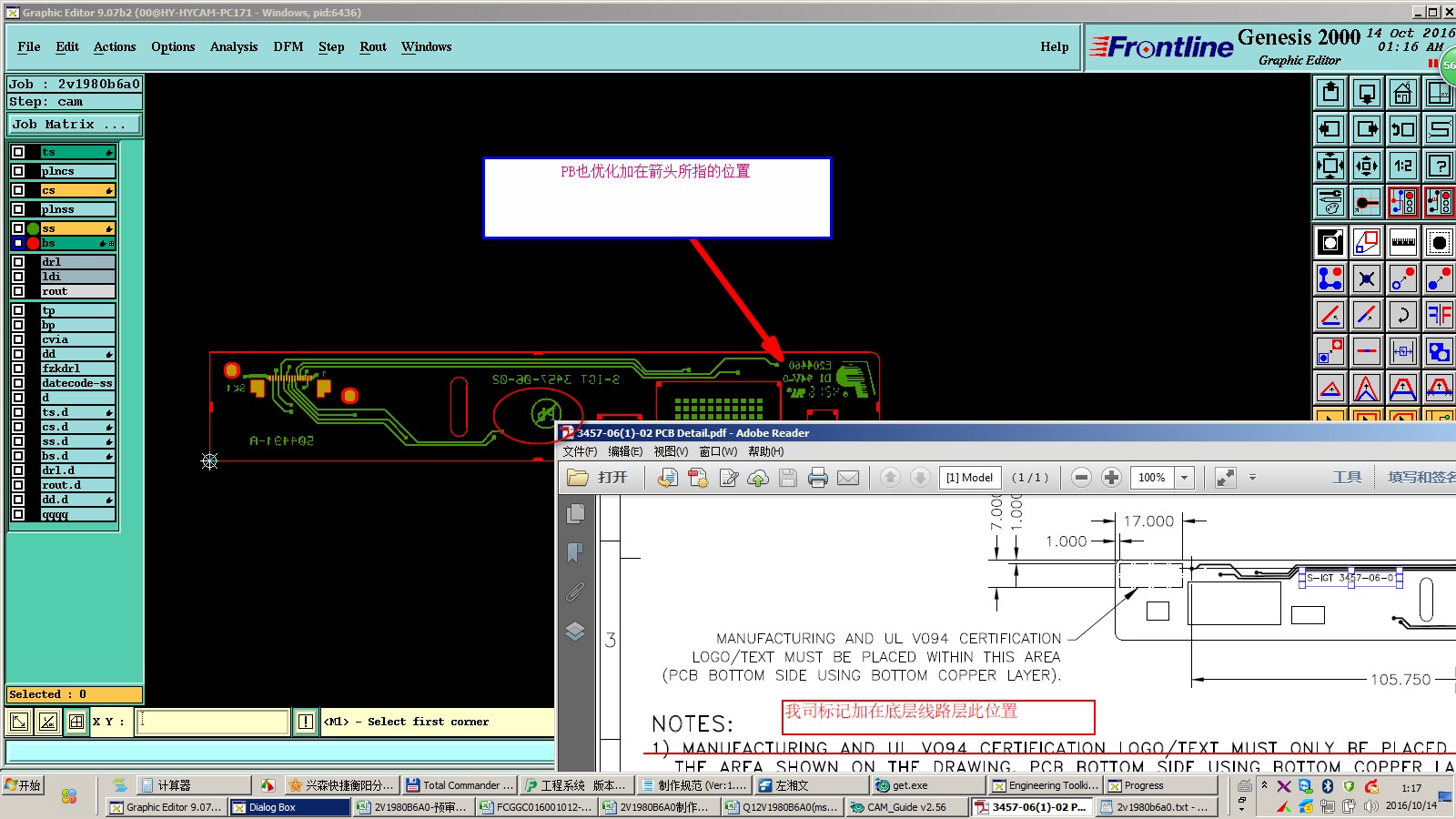Switch to Total Commander in the taskbar
The height and width of the screenshot is (819, 1456).
(x=460, y=785)
